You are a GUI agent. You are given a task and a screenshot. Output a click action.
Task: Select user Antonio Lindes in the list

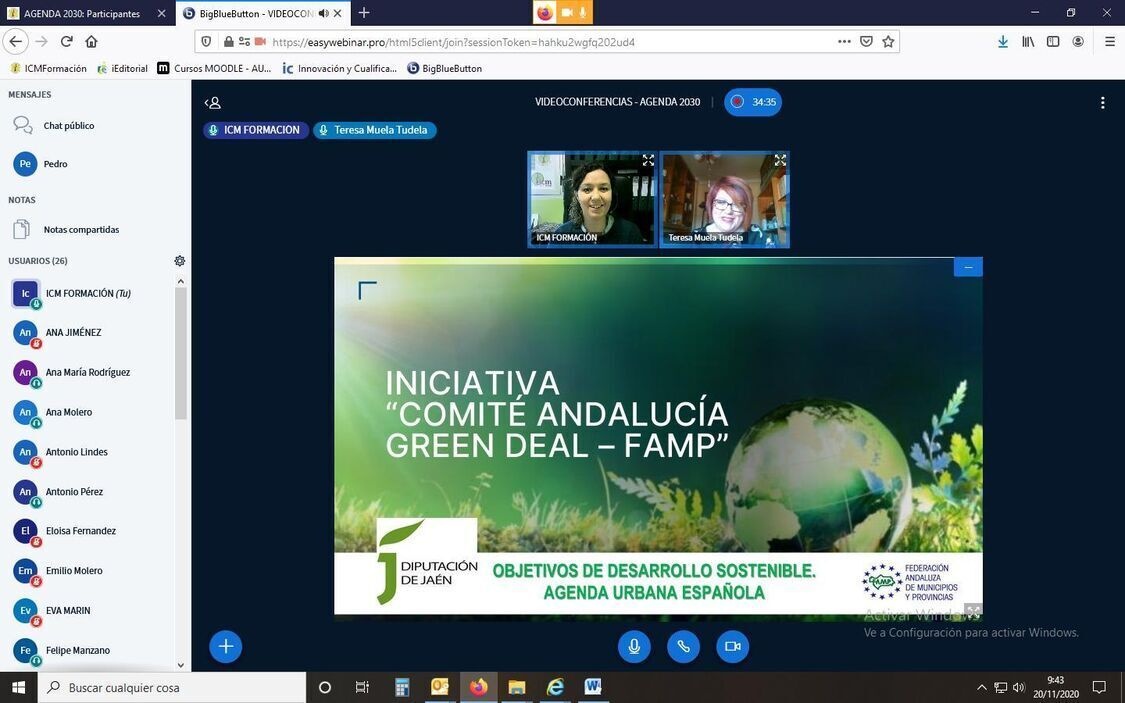(76, 452)
